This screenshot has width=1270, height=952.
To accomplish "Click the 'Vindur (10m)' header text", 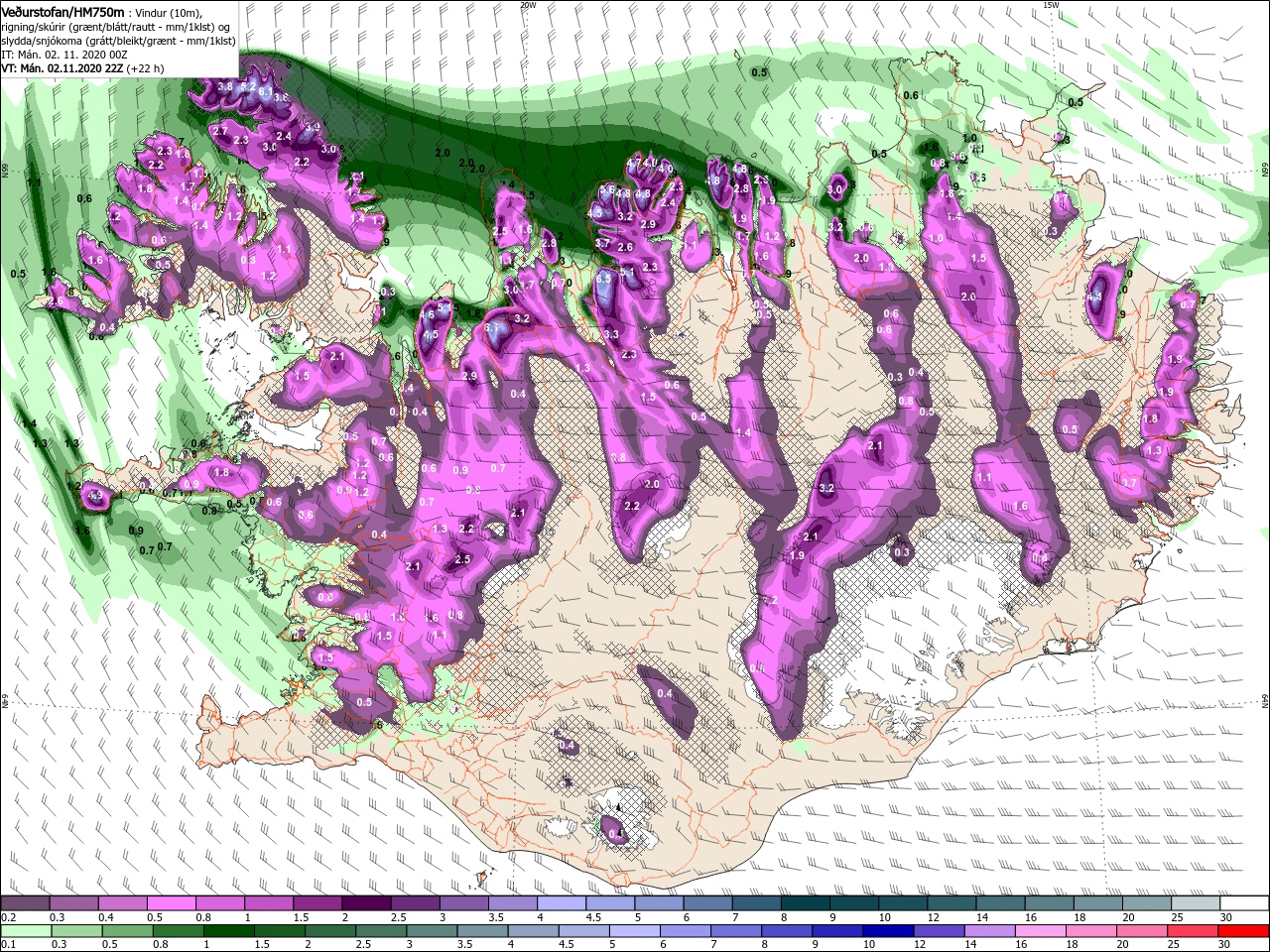I will tap(168, 13).
